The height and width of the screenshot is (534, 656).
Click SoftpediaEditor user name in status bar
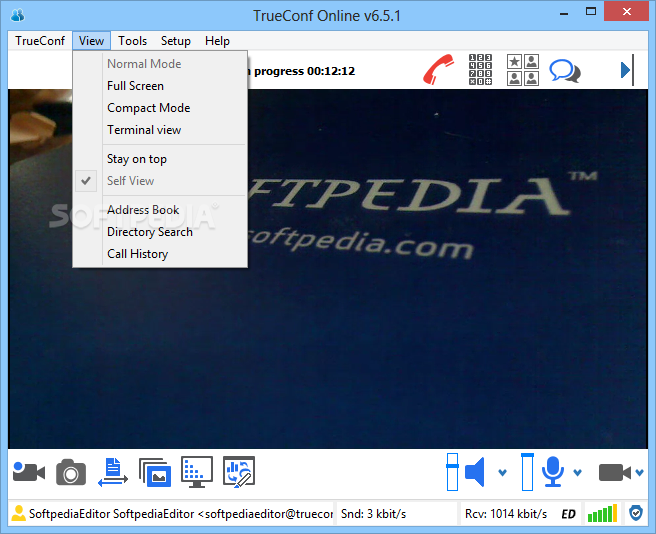180,513
